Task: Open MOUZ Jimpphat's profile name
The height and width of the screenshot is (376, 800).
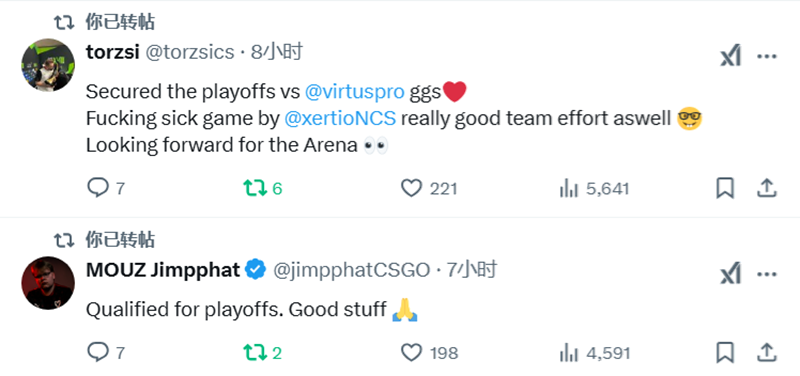Action: click(163, 269)
